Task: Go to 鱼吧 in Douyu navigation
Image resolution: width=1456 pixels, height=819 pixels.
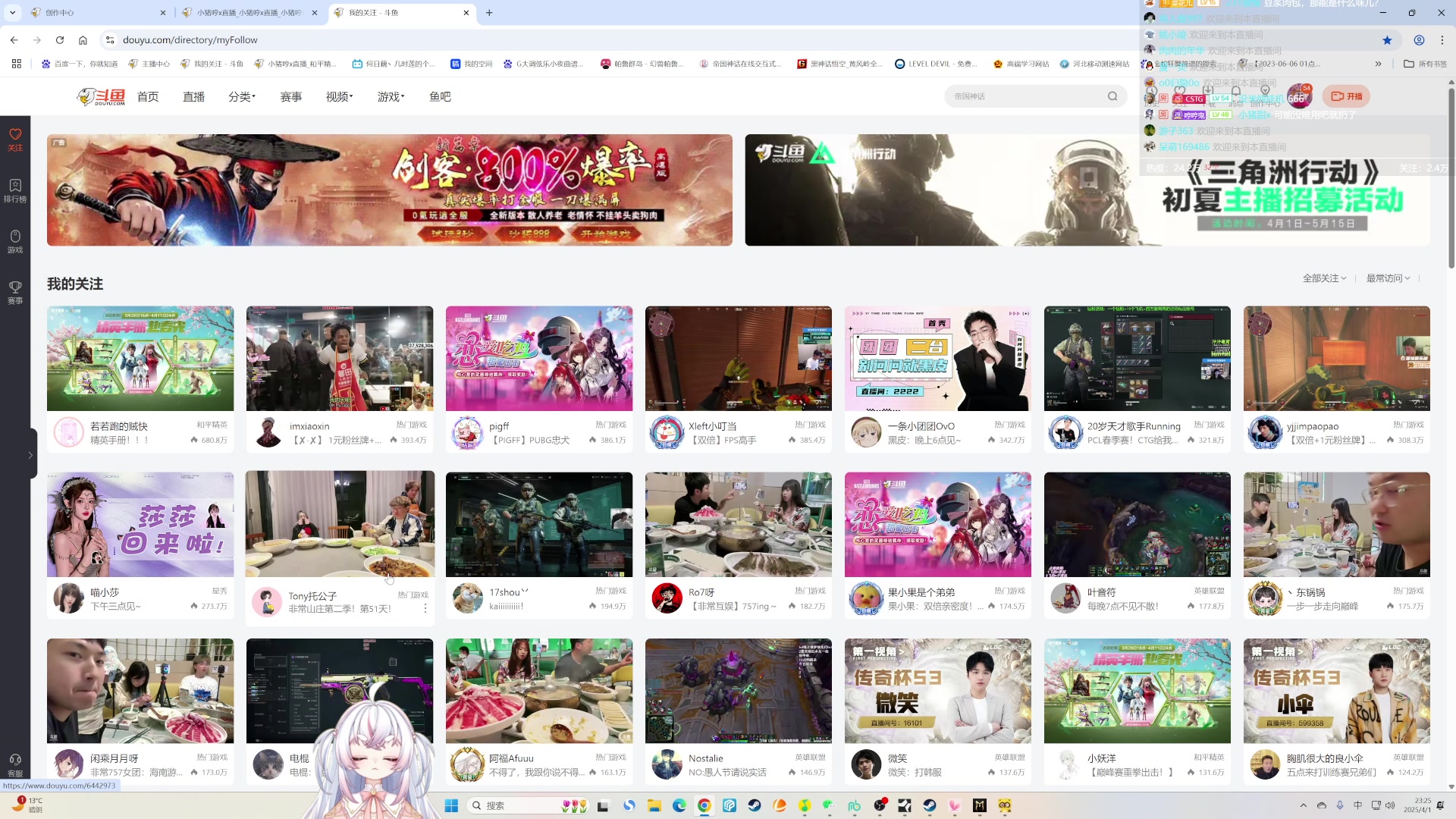Action: coord(440,96)
